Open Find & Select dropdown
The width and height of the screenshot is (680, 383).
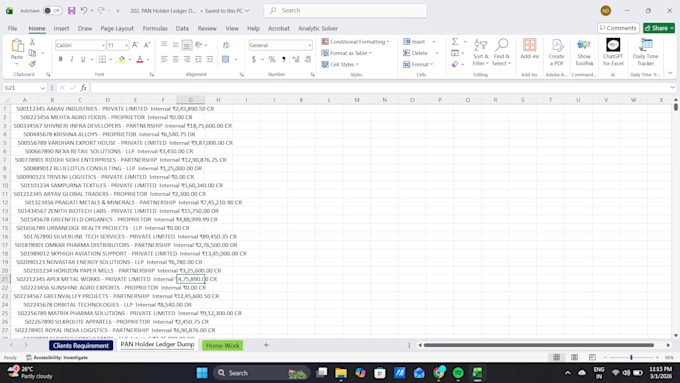tap(502, 52)
